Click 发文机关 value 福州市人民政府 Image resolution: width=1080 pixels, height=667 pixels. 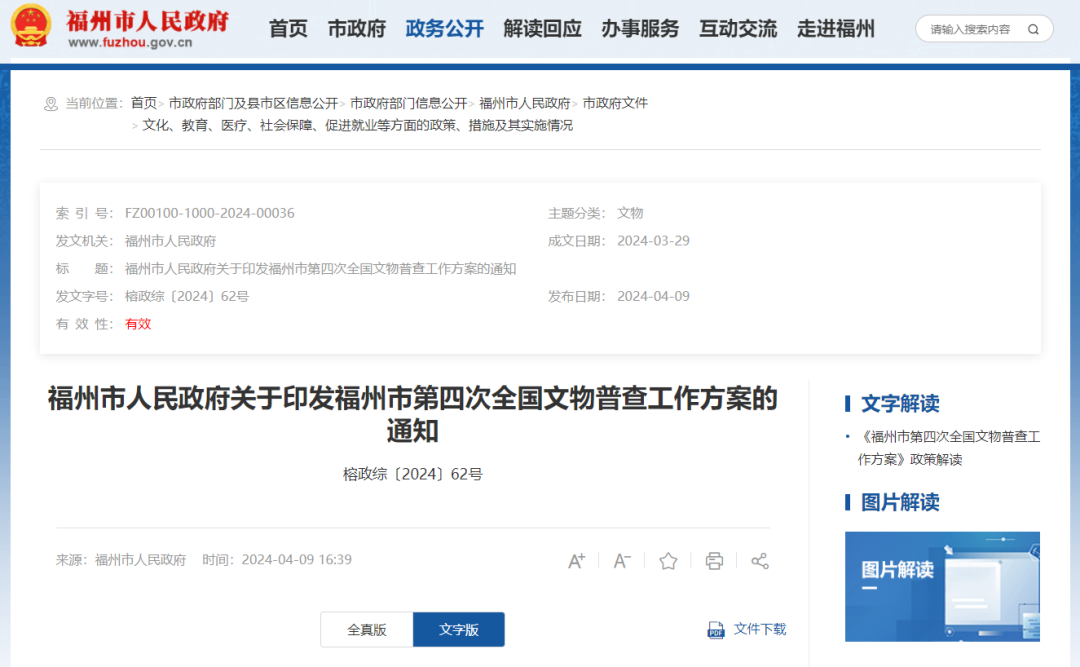[x=171, y=241]
